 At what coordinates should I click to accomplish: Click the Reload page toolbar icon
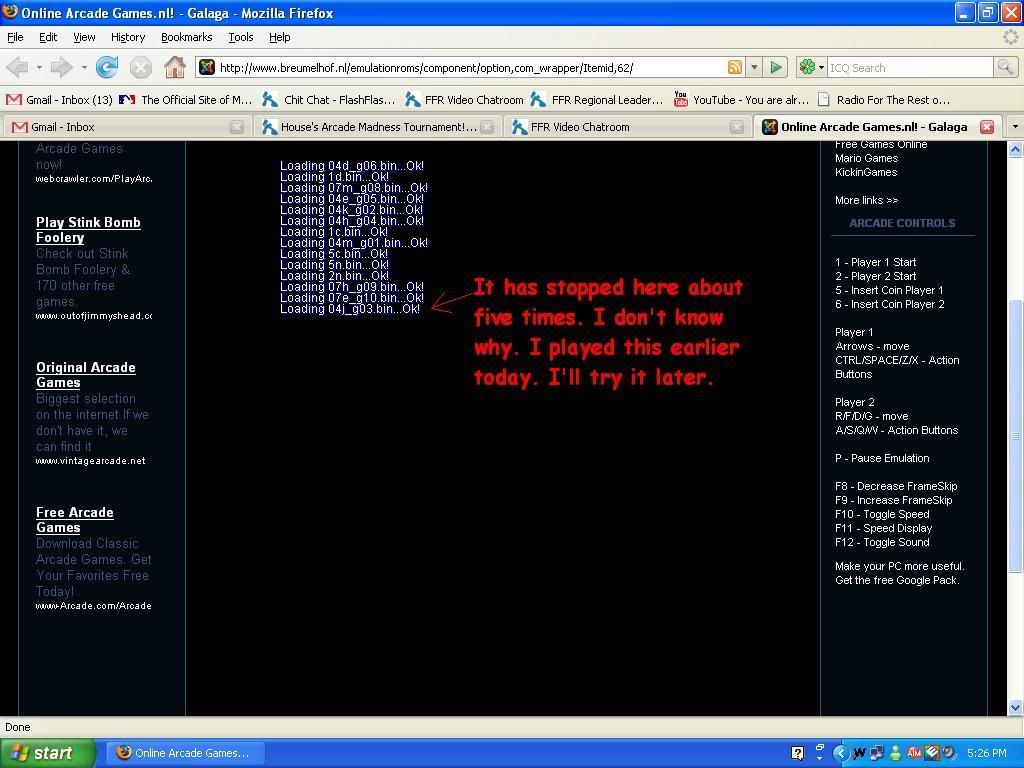click(107, 67)
